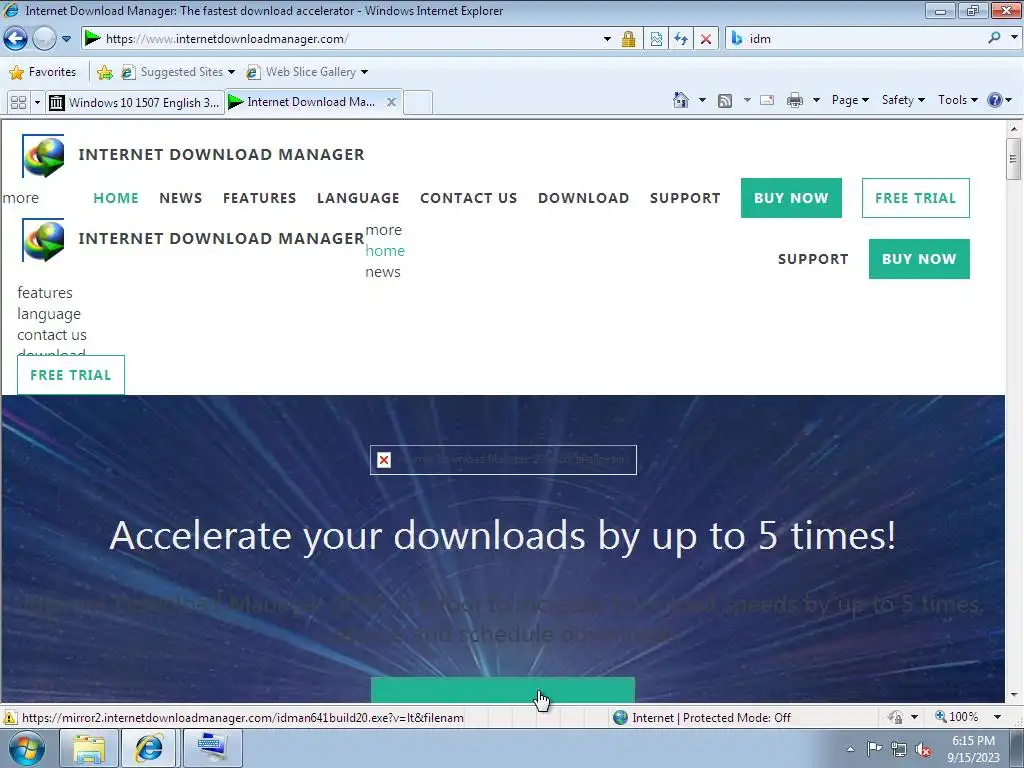Screen dimensions: 1024x768
Task: Click the Read Mail icon
Action: [767, 100]
